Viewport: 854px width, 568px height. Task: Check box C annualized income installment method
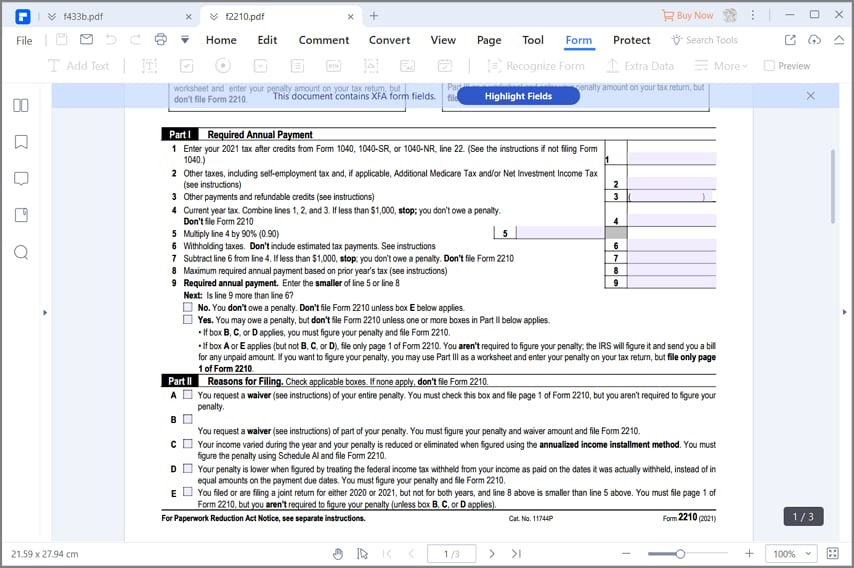(x=188, y=444)
